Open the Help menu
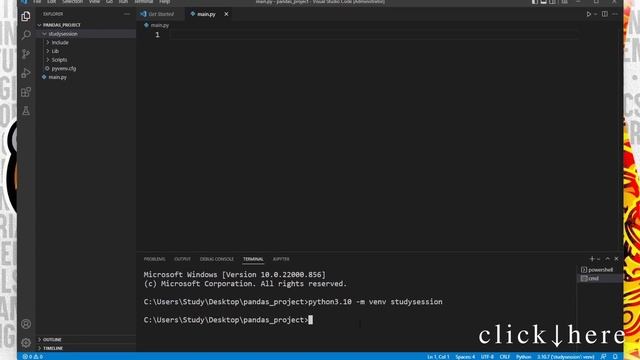Image resolution: width=640 pixels, height=360 pixels. 164,2
